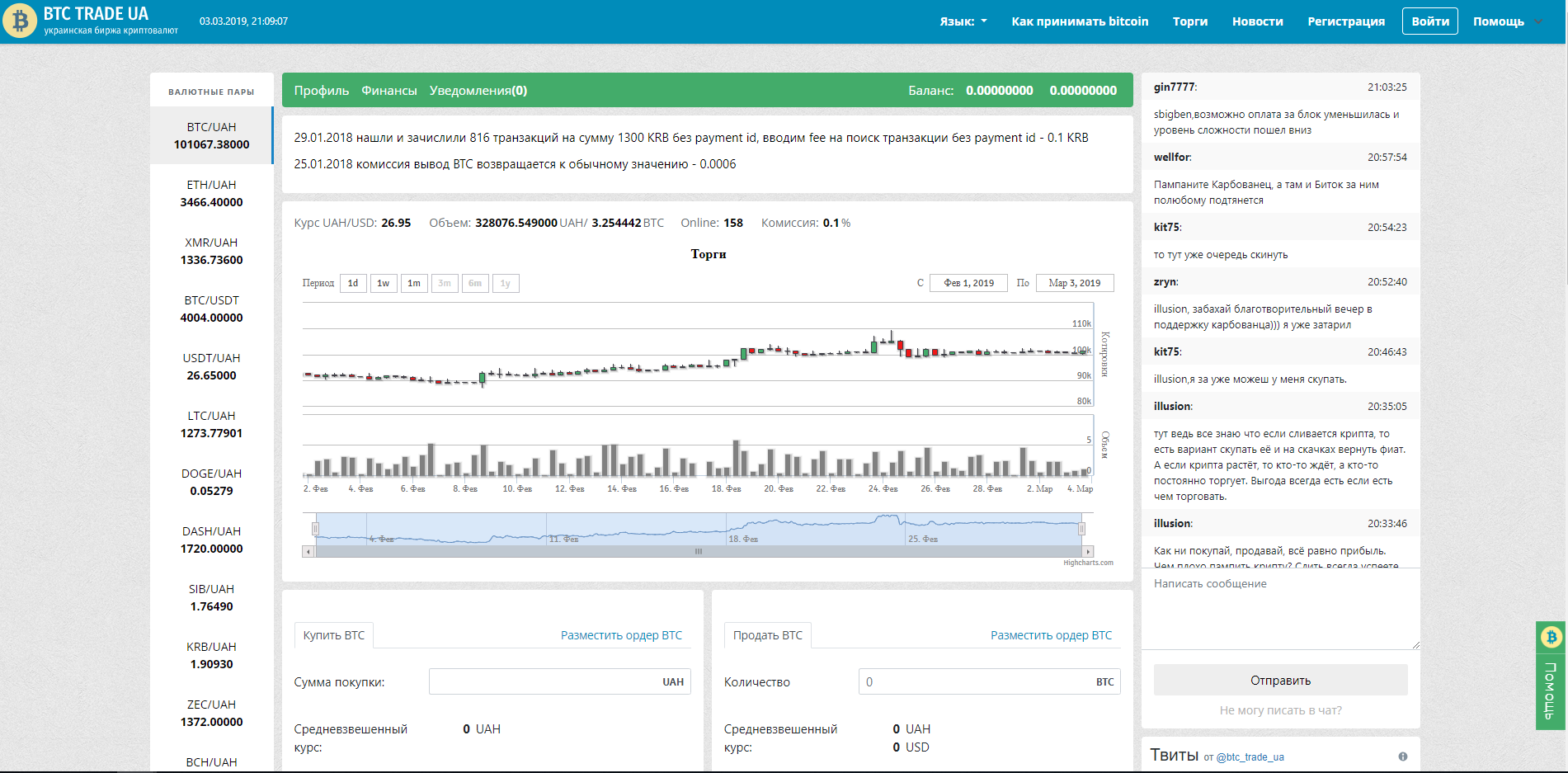
Task: Click the navigator left scroll arrow
Action: click(x=308, y=551)
